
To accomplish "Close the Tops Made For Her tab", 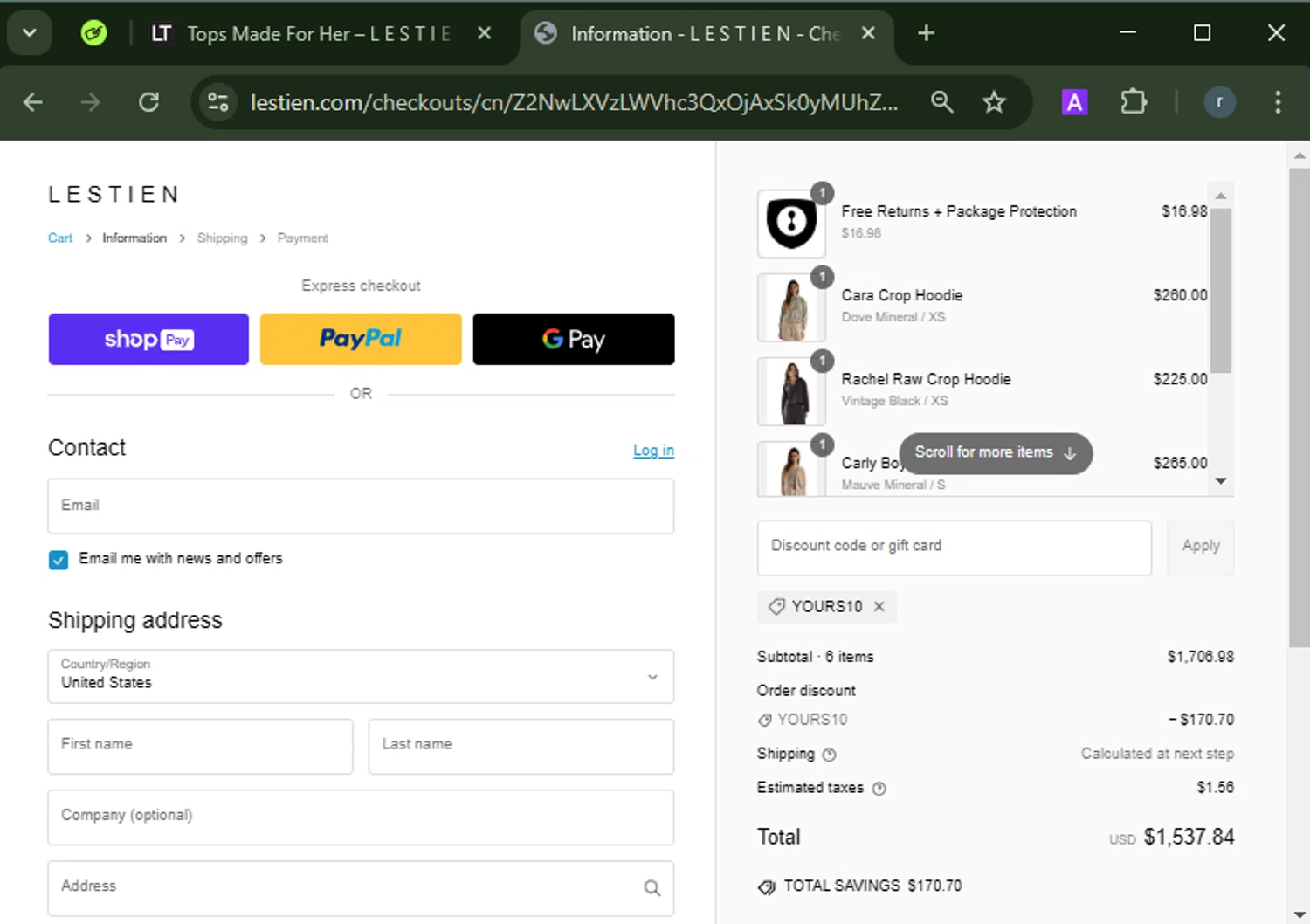I will 485,33.
